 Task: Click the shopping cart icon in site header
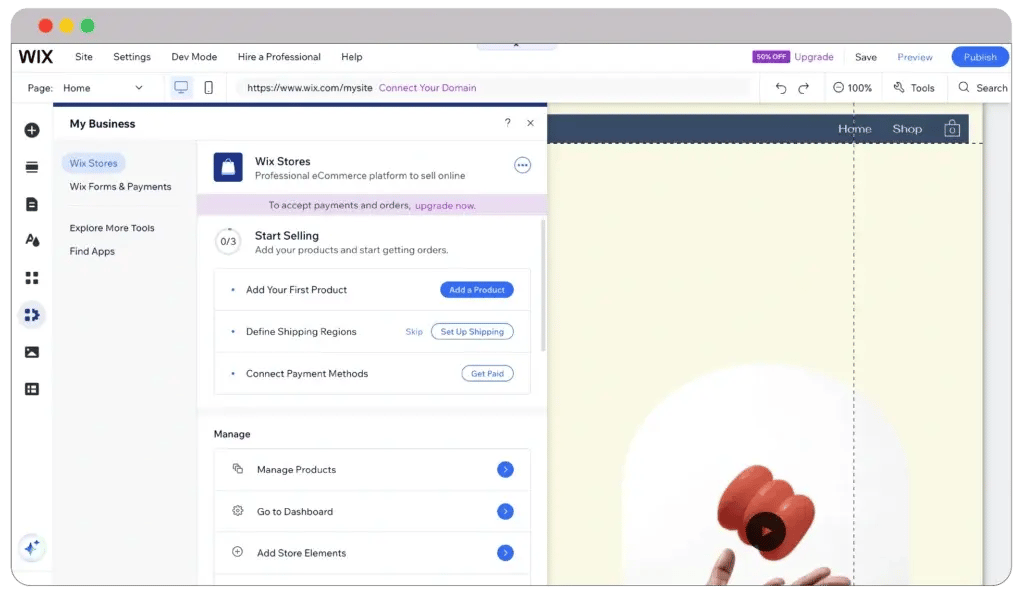click(x=952, y=129)
